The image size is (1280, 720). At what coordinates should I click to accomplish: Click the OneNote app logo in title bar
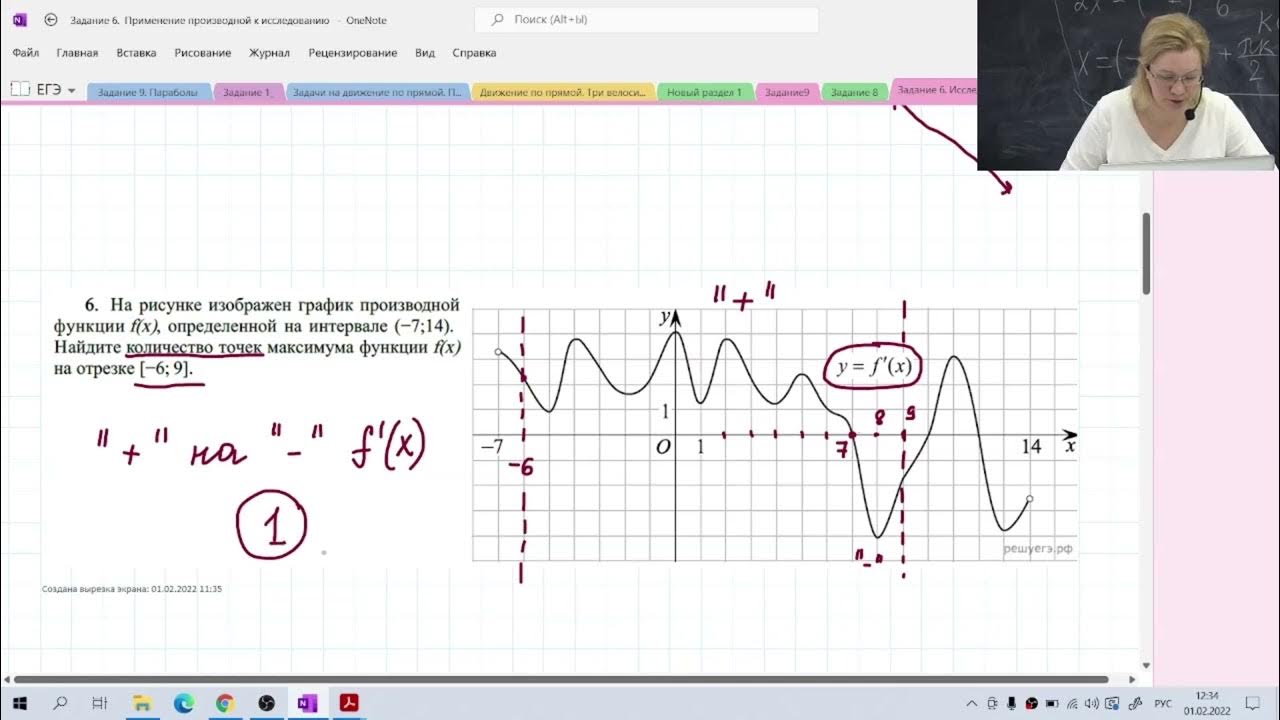pyautogui.click(x=19, y=20)
